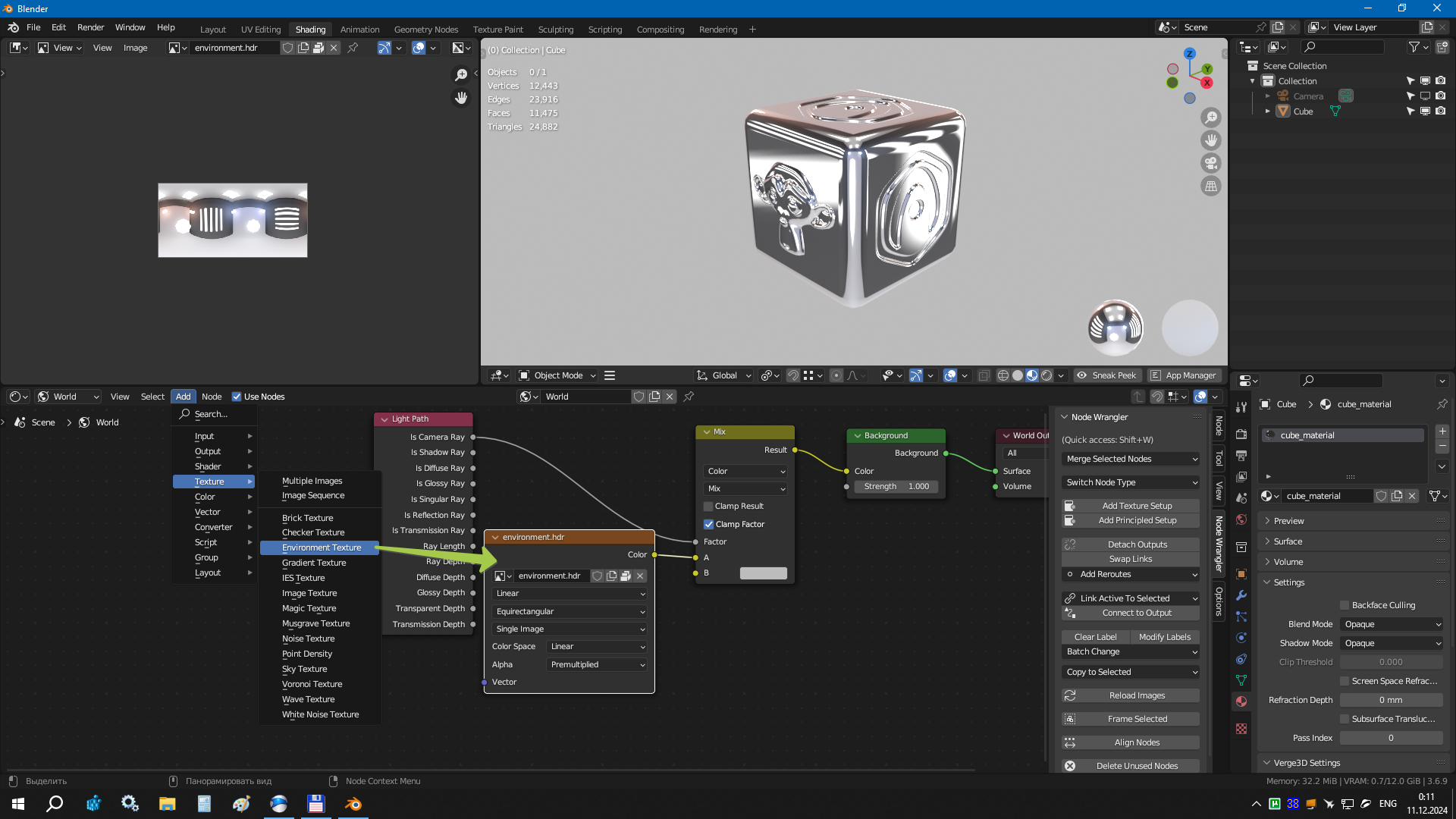The height and width of the screenshot is (819, 1456).
Task: Open the Material properties tab
Action: [1241, 701]
